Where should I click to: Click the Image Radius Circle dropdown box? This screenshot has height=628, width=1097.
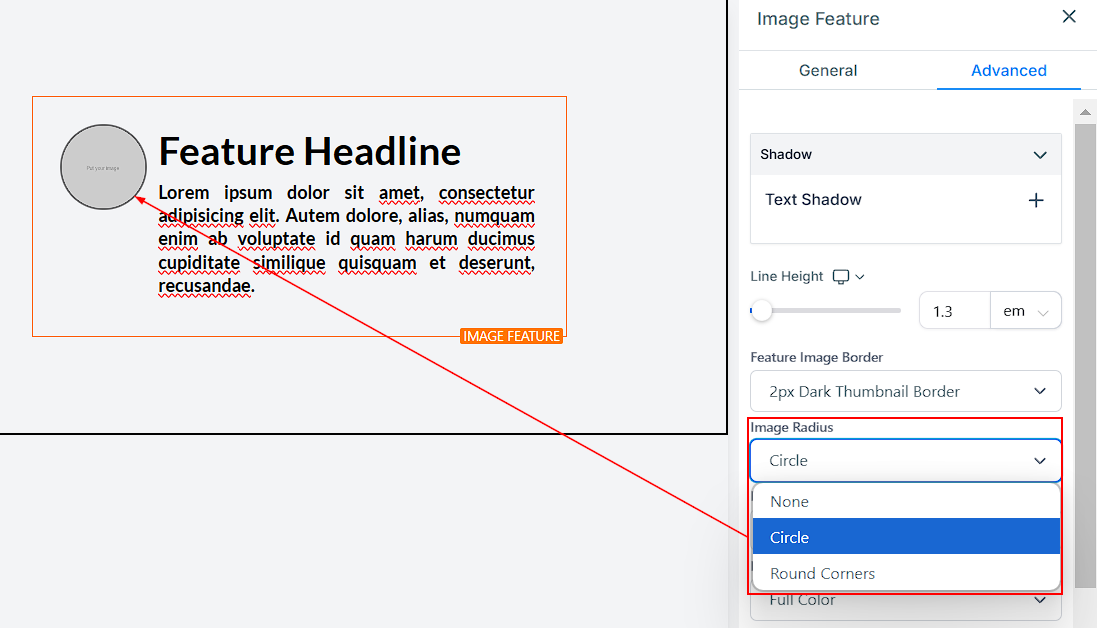point(905,461)
